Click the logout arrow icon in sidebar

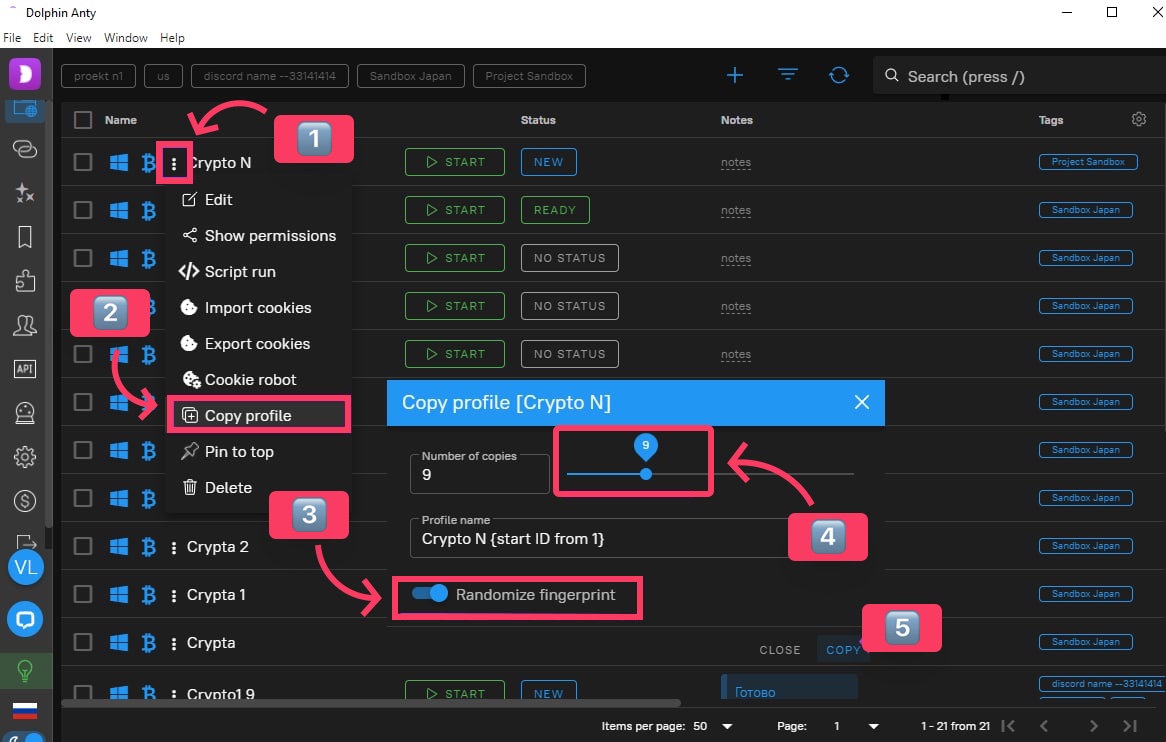25,541
